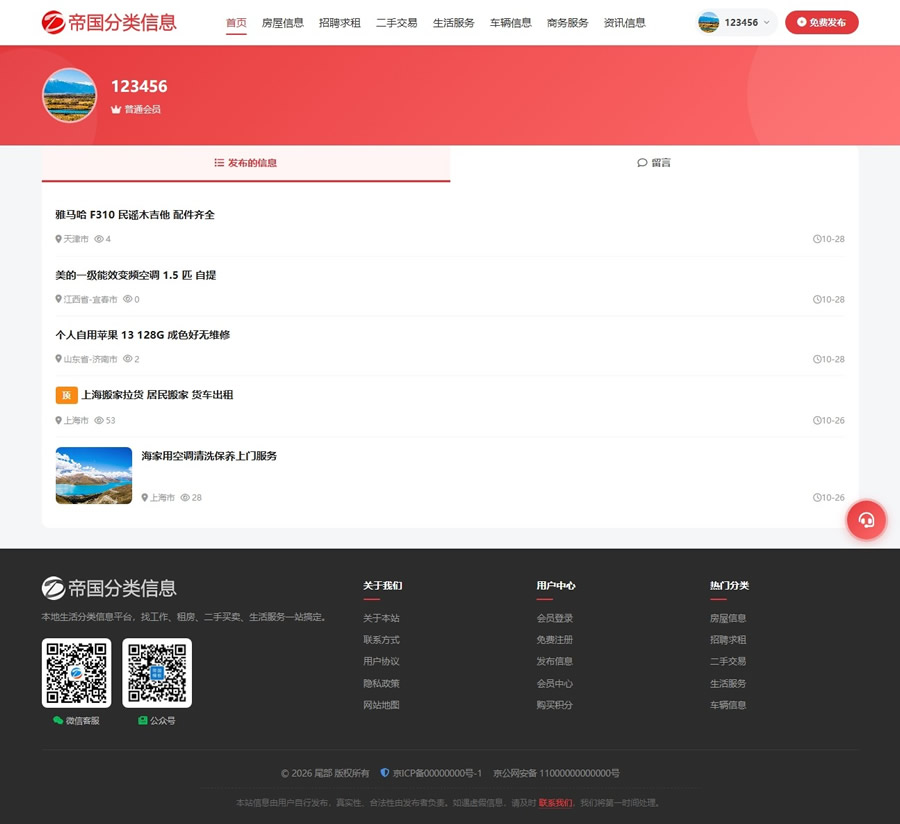The image size is (900, 824).
Task: Open 发布信息 footer link
Action: (554, 662)
